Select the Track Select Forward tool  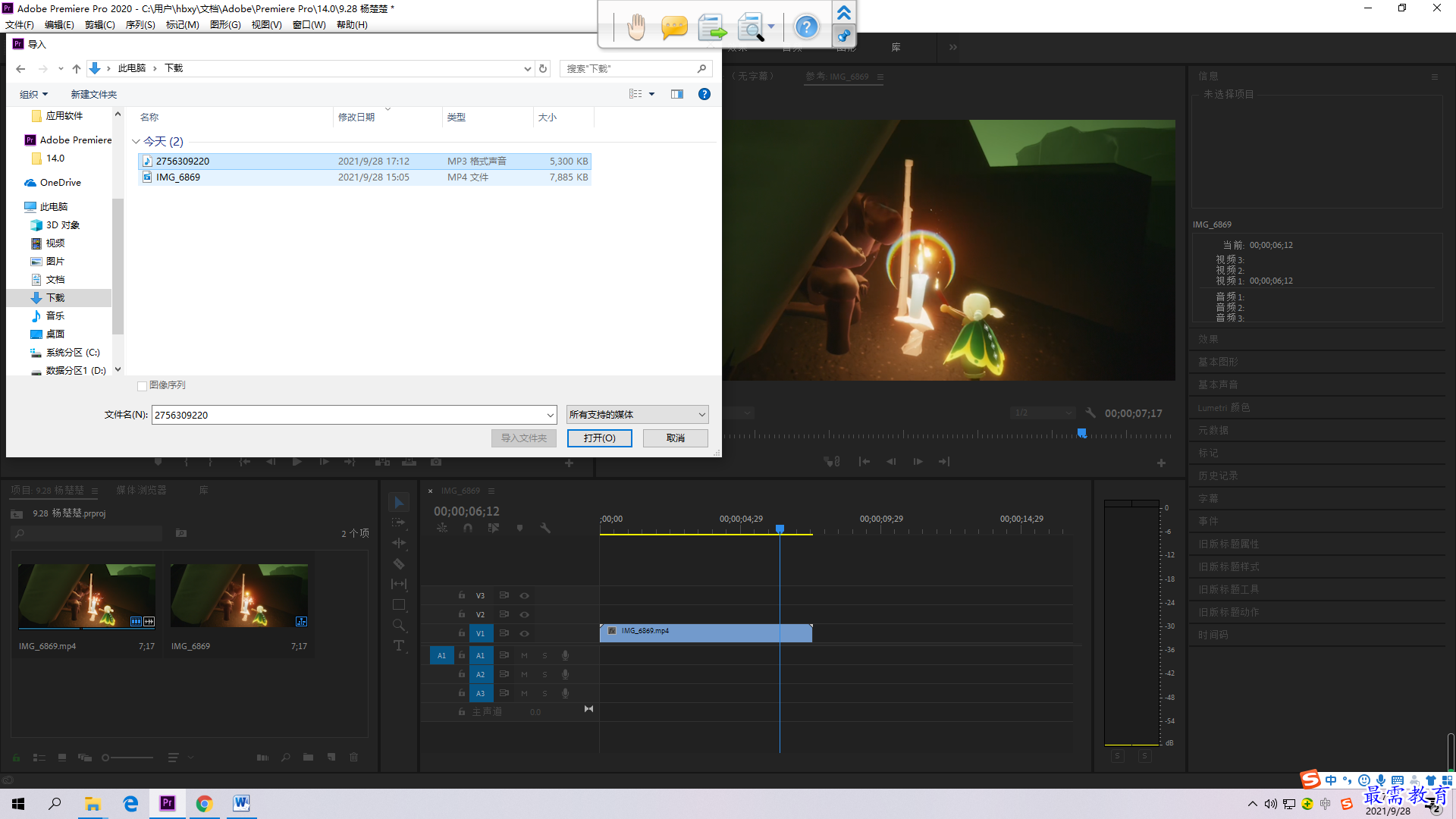399,522
